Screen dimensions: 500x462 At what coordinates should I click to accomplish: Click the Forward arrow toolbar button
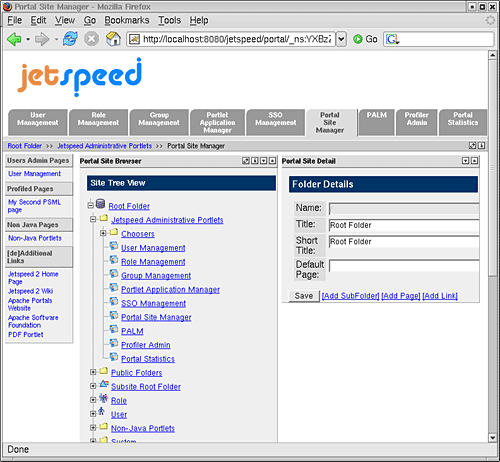42,39
